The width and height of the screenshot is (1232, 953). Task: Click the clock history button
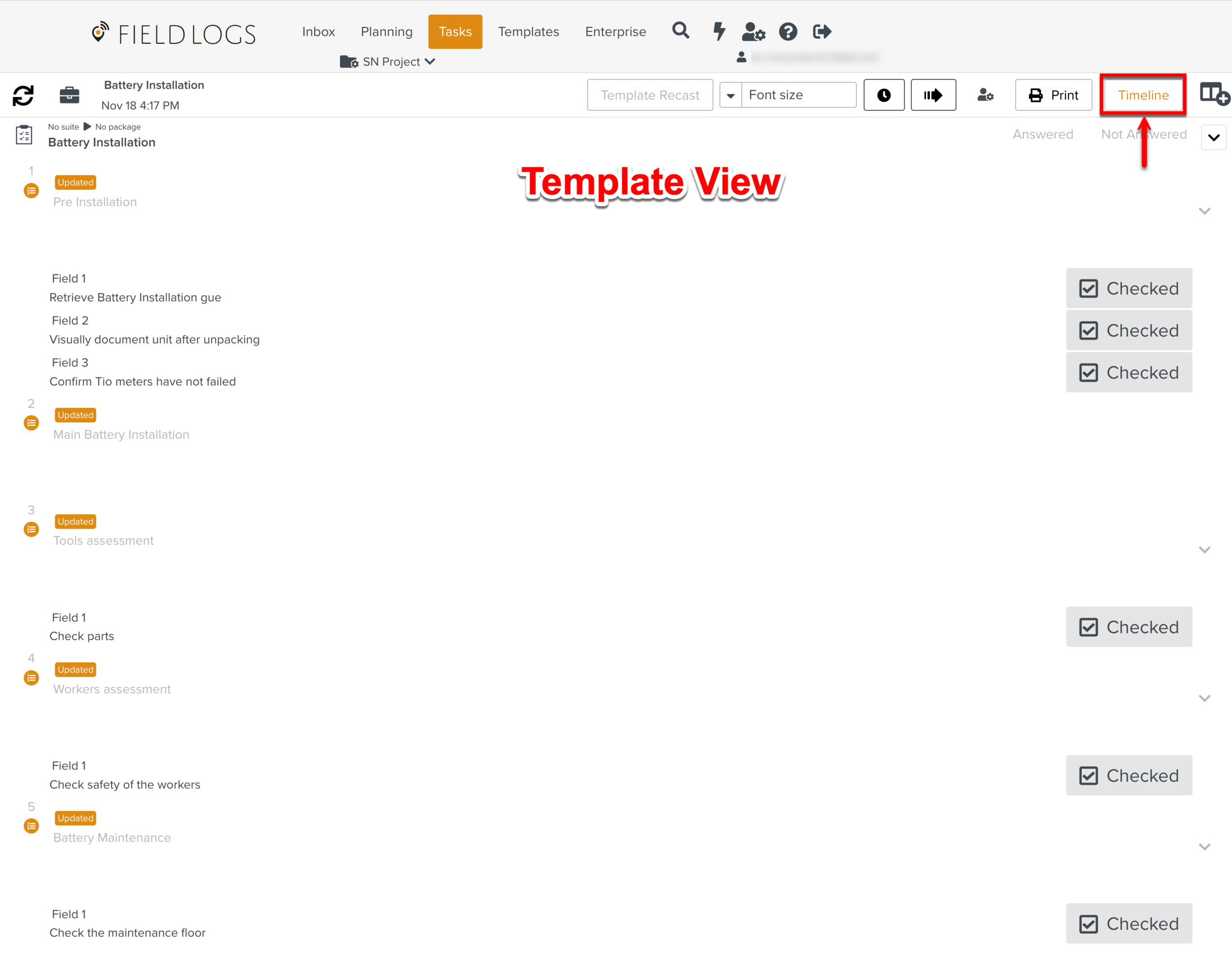tap(884, 95)
